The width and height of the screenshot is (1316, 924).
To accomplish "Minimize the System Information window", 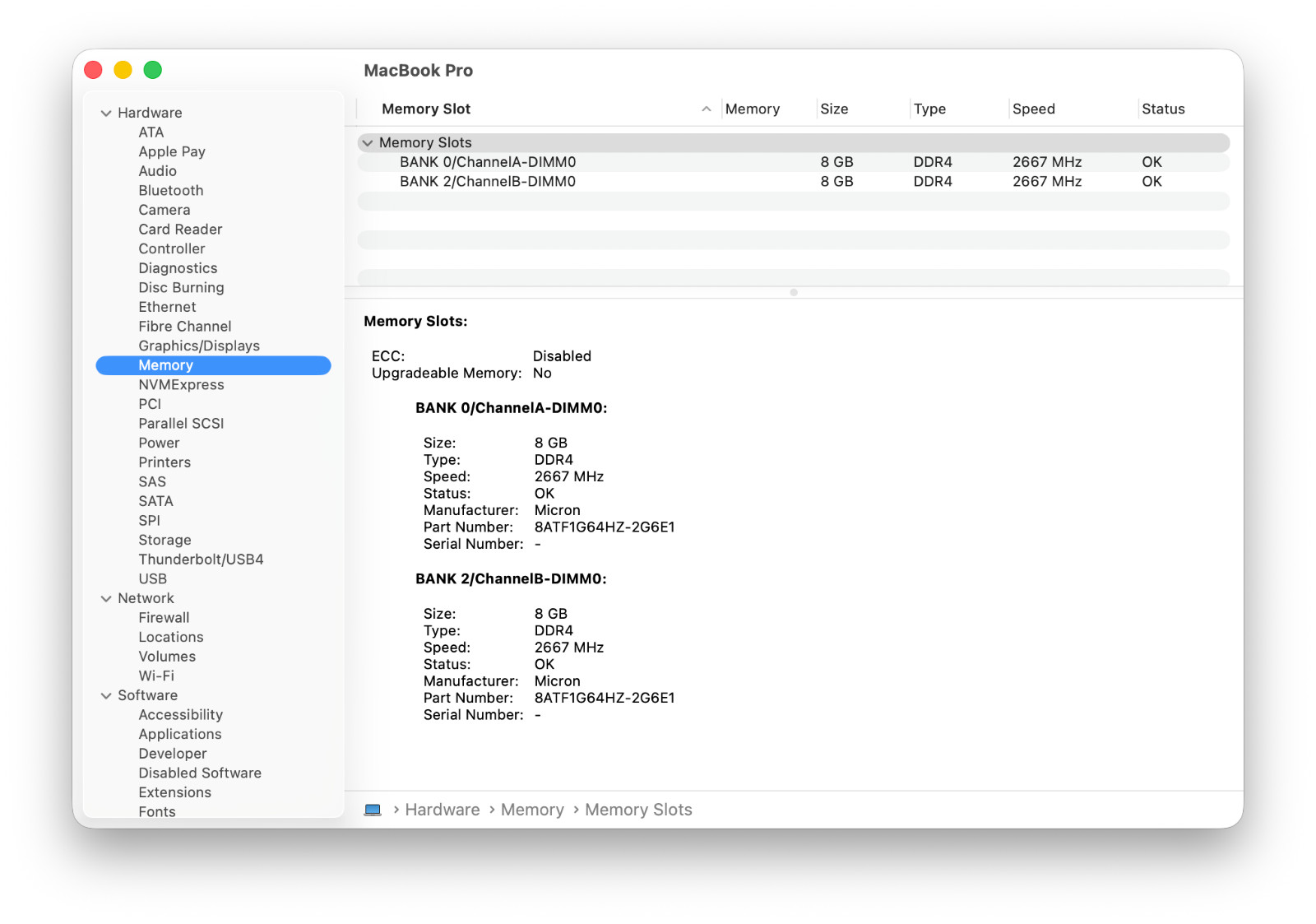I will [123, 70].
